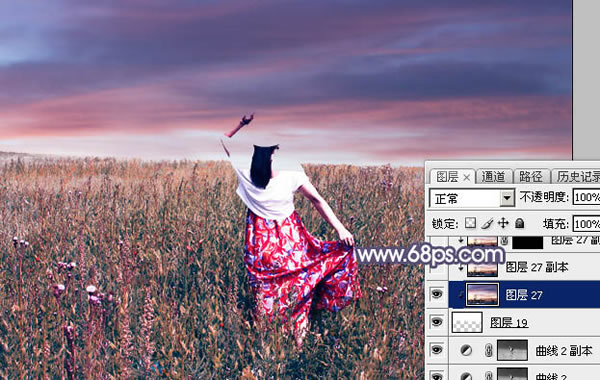Click the lock image pixels brush icon
Viewport: 600px width, 380px height.
coord(487,223)
